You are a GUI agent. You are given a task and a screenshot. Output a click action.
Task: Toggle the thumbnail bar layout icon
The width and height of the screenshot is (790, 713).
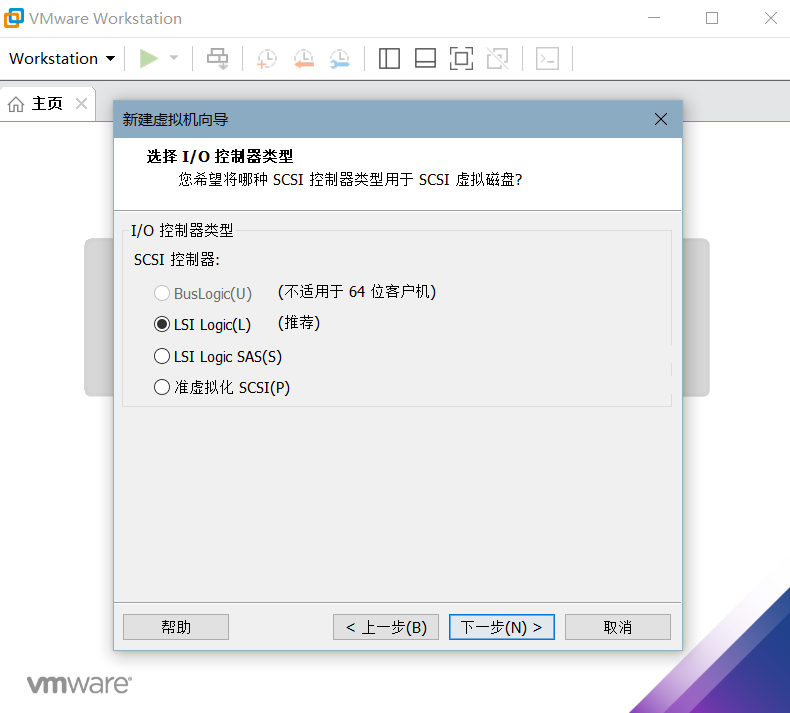pos(425,58)
